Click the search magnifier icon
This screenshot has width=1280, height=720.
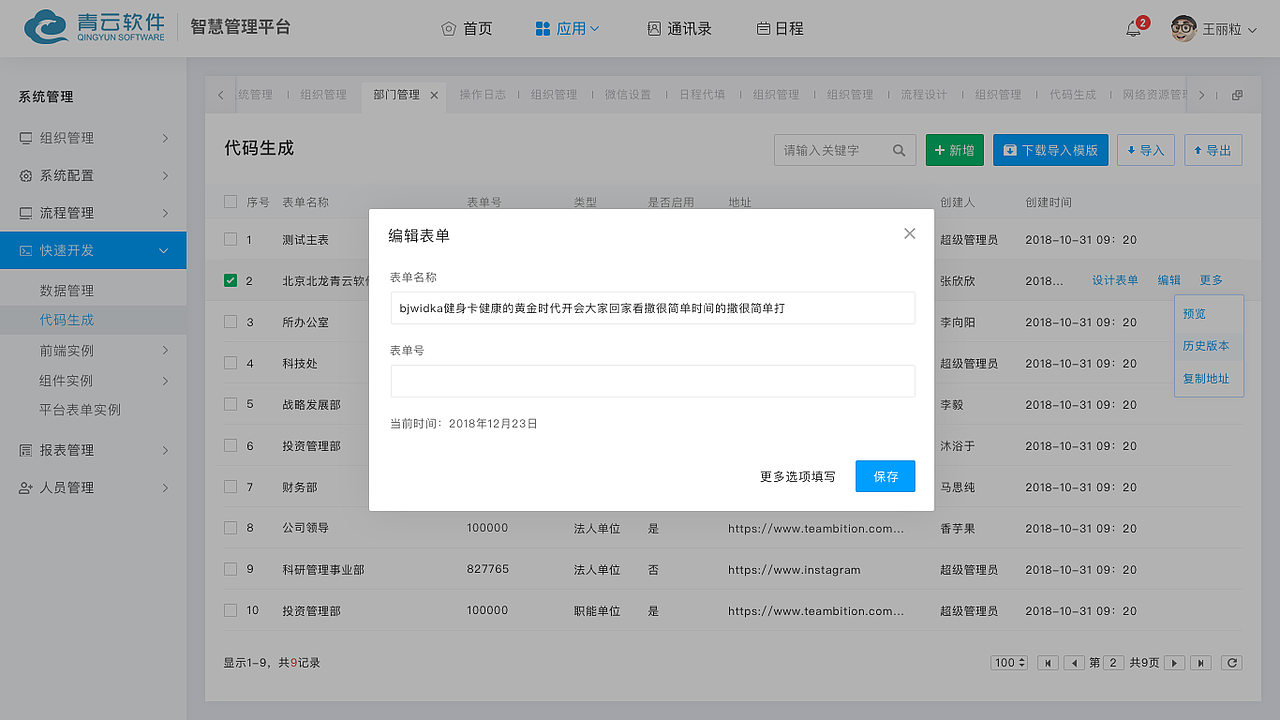[899, 150]
